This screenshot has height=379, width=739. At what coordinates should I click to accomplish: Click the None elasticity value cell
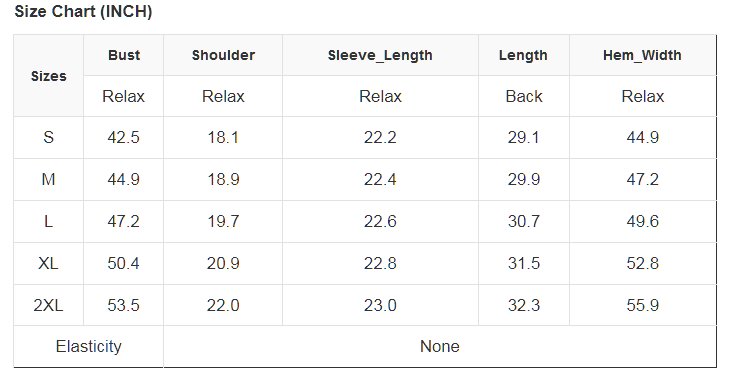coord(440,346)
